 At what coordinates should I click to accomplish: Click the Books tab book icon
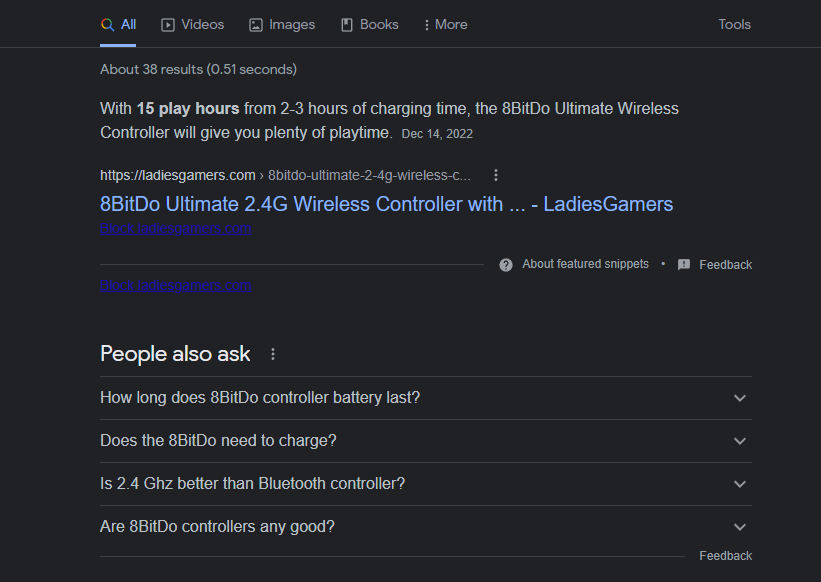point(347,25)
